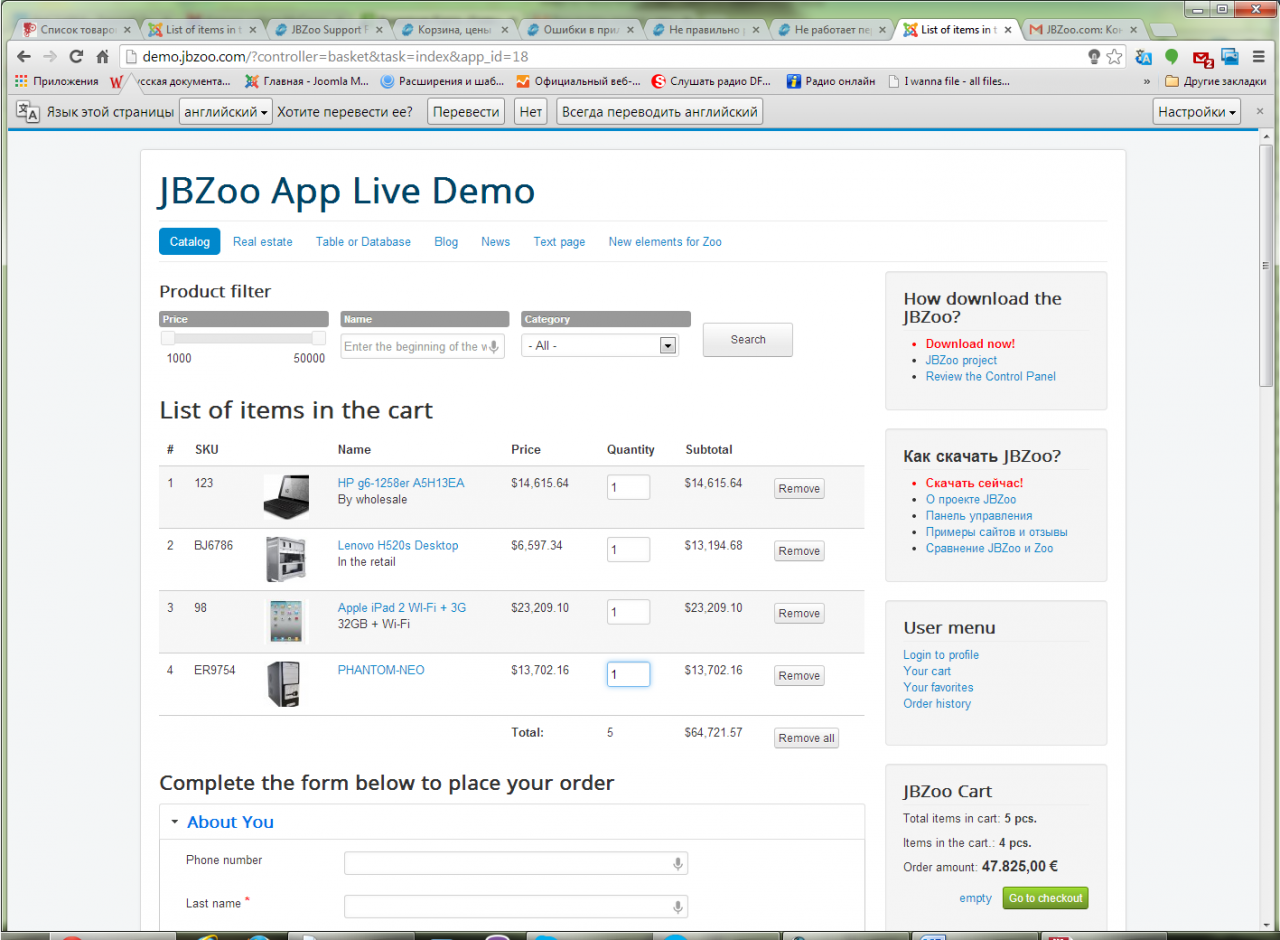
Task: Click Go to checkout button
Action: tap(1045, 898)
